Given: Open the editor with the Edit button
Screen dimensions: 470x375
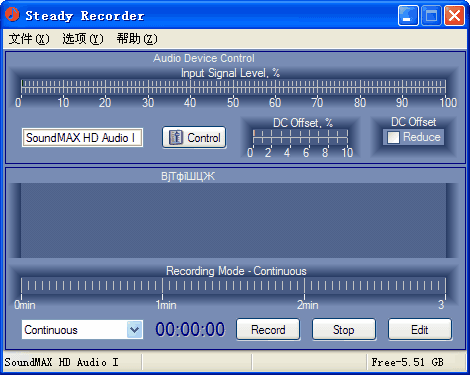Looking at the screenshot, I should point(420,330).
